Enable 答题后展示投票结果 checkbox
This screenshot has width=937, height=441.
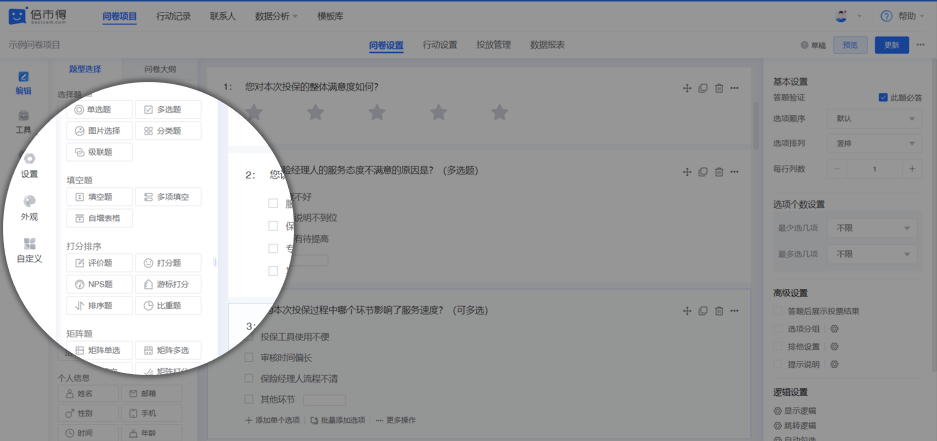point(779,311)
